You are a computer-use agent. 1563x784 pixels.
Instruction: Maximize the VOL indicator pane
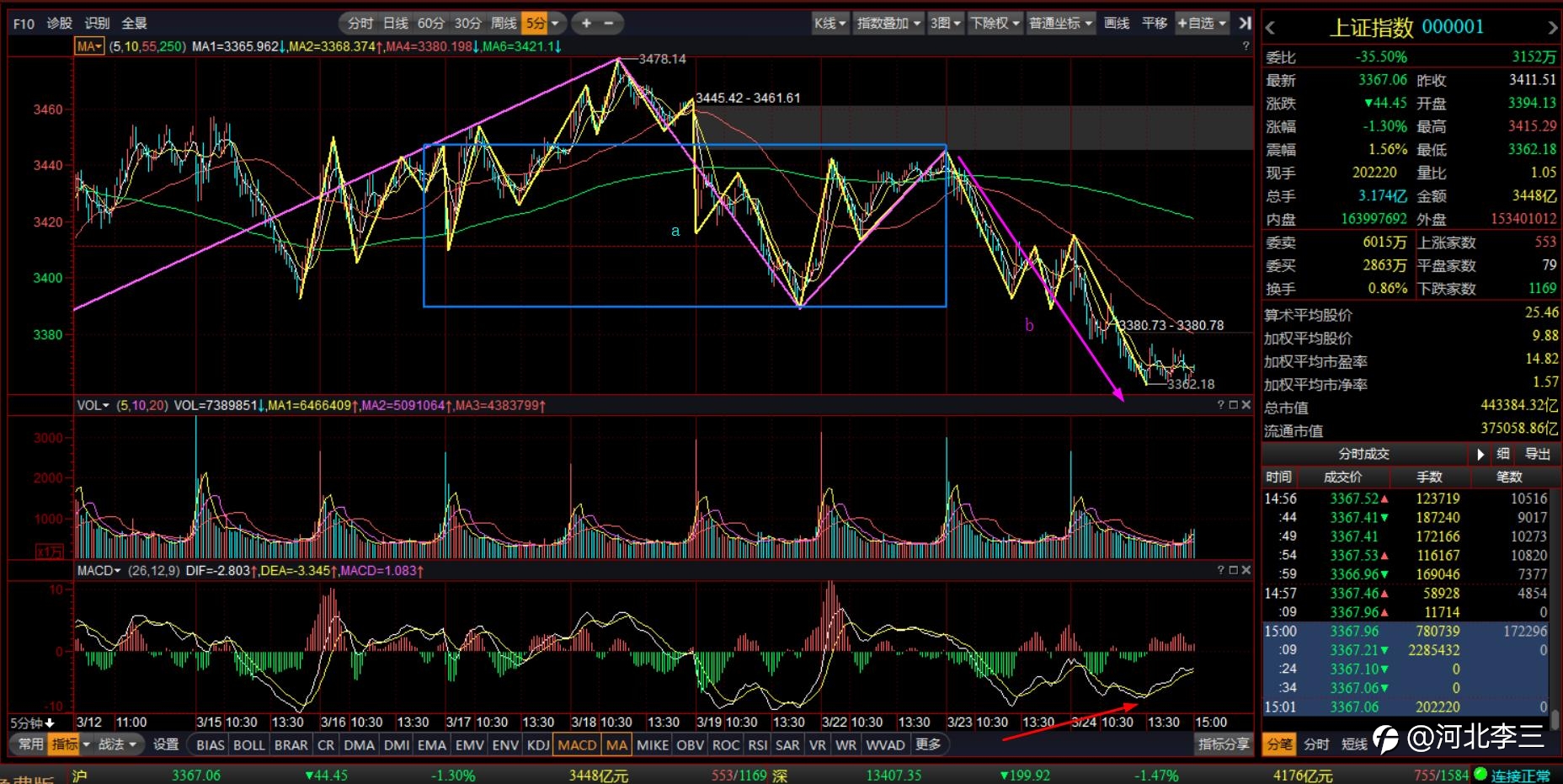pos(1233,405)
